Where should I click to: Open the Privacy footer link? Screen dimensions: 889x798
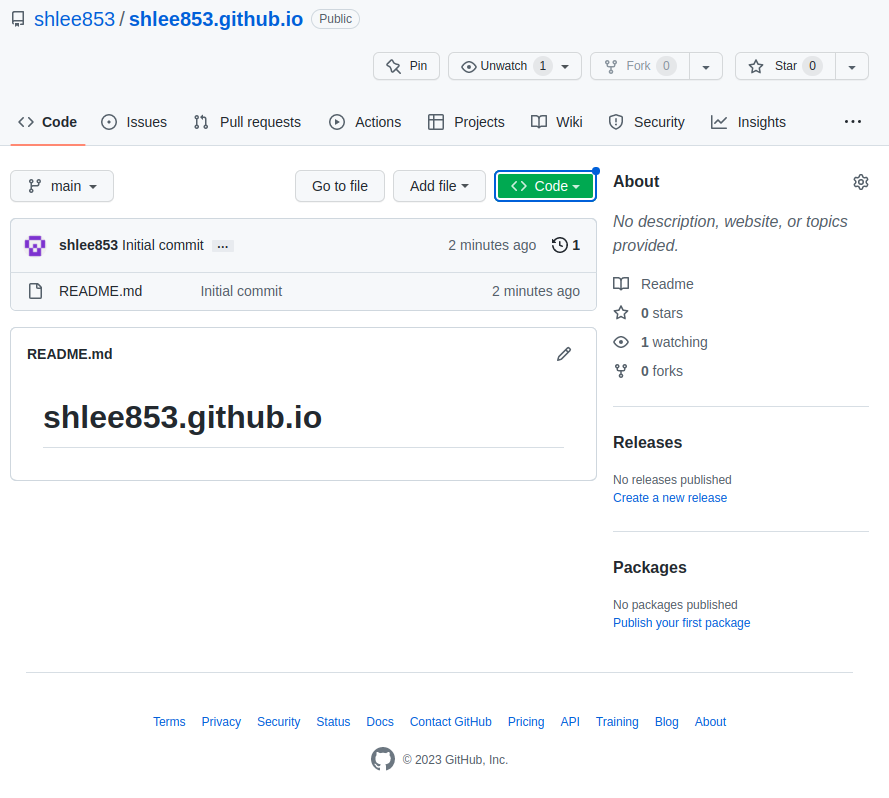[x=221, y=722]
